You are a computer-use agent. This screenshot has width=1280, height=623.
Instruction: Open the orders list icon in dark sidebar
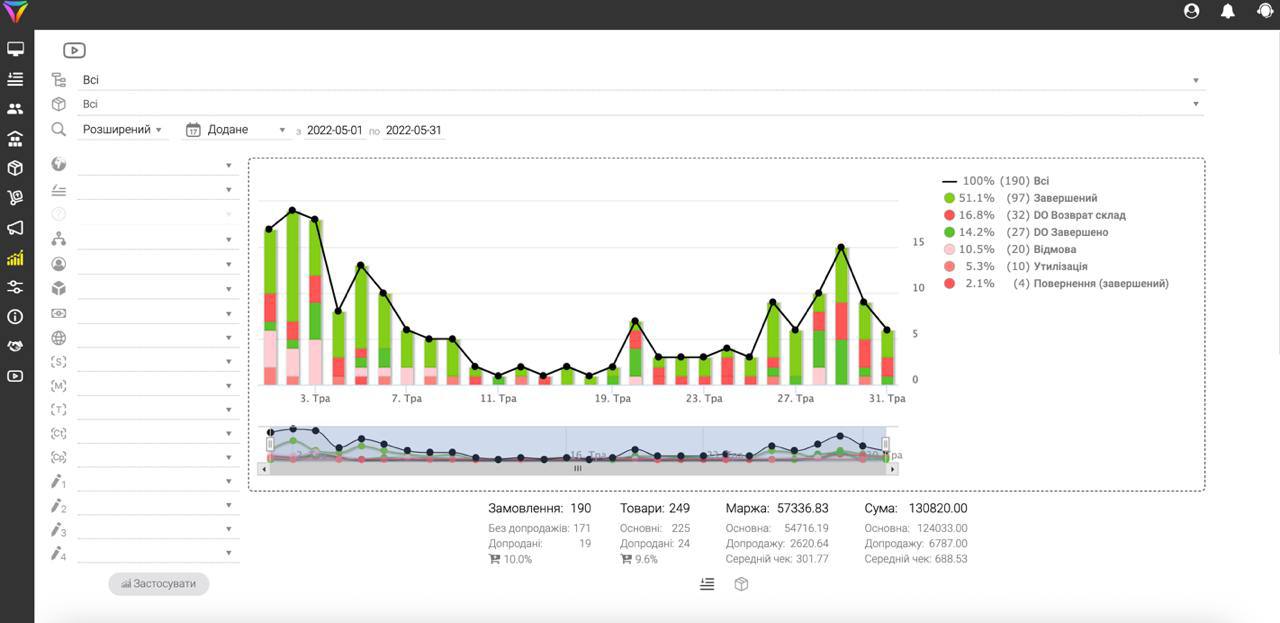pyautogui.click(x=15, y=78)
